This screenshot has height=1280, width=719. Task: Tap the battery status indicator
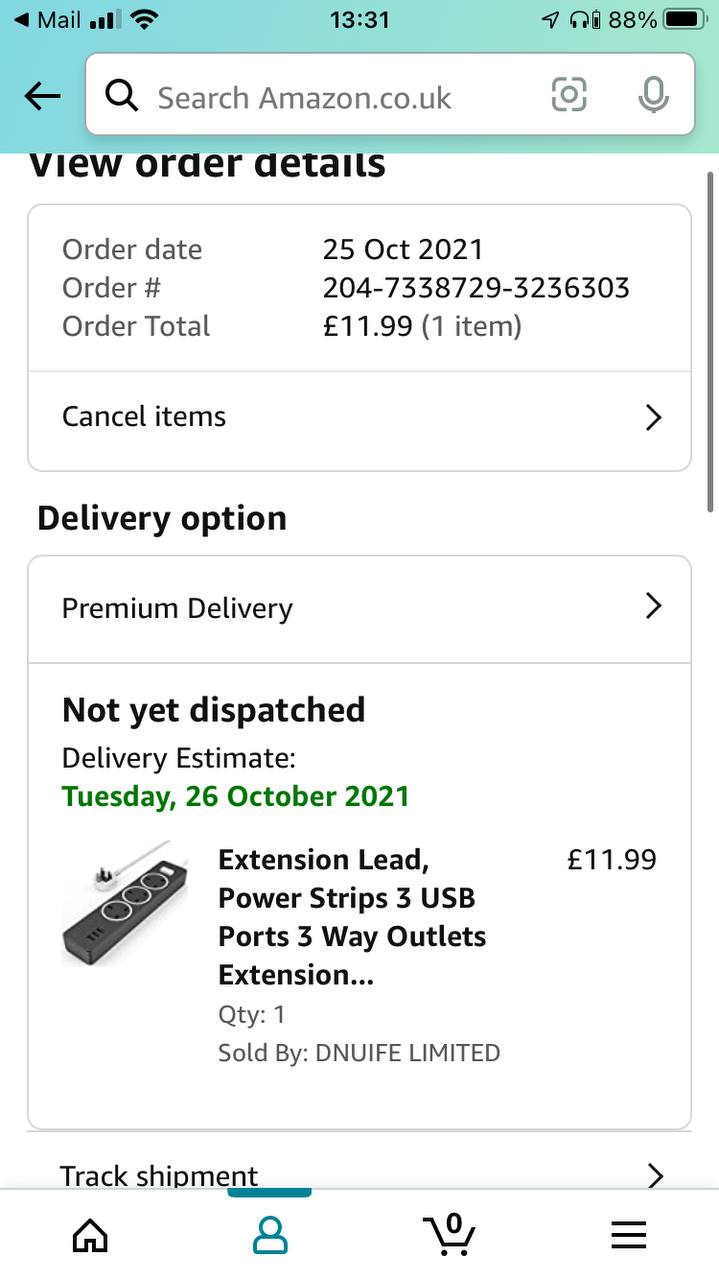click(x=685, y=19)
